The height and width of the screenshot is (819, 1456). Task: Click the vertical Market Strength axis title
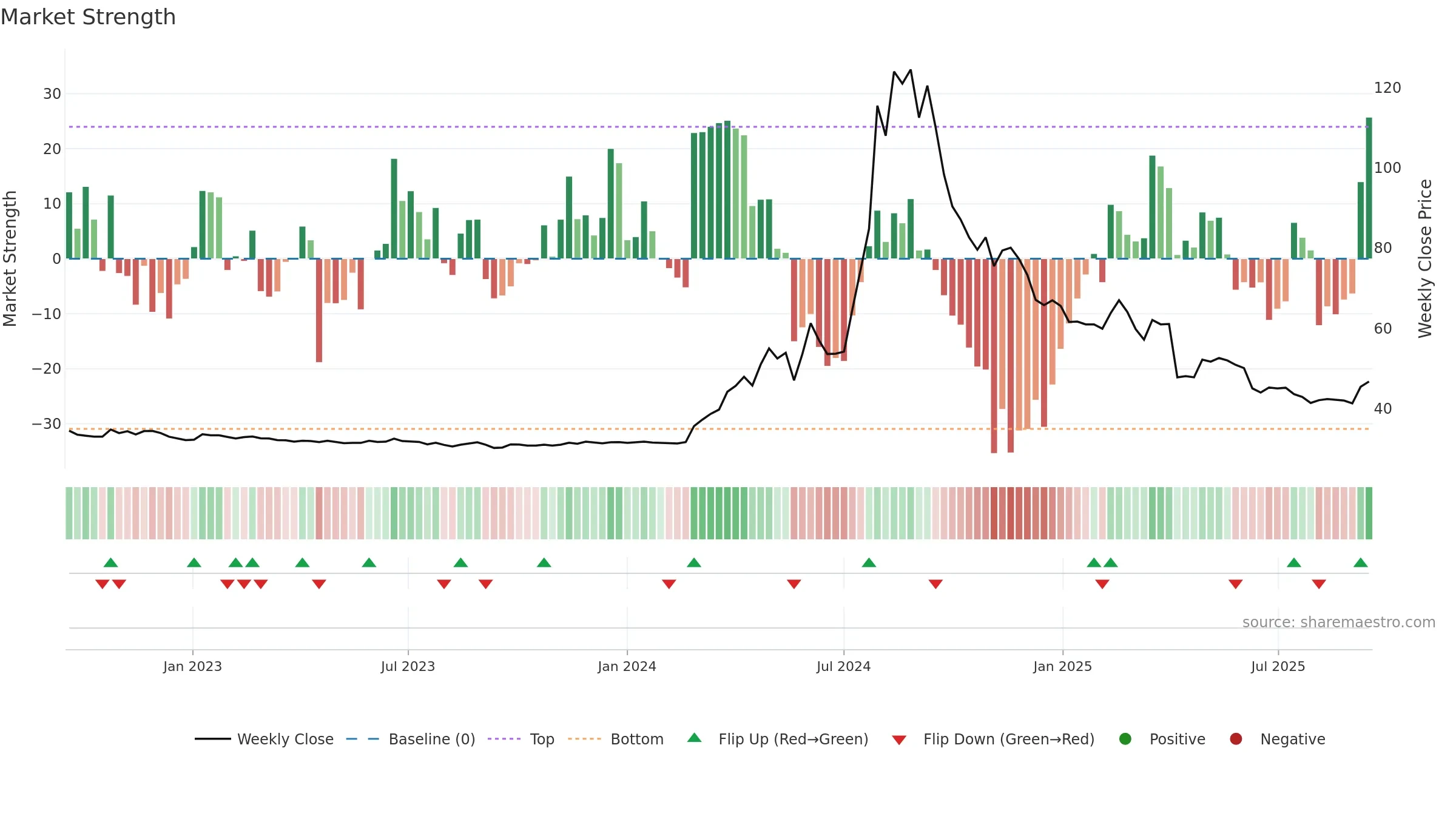coord(10,258)
